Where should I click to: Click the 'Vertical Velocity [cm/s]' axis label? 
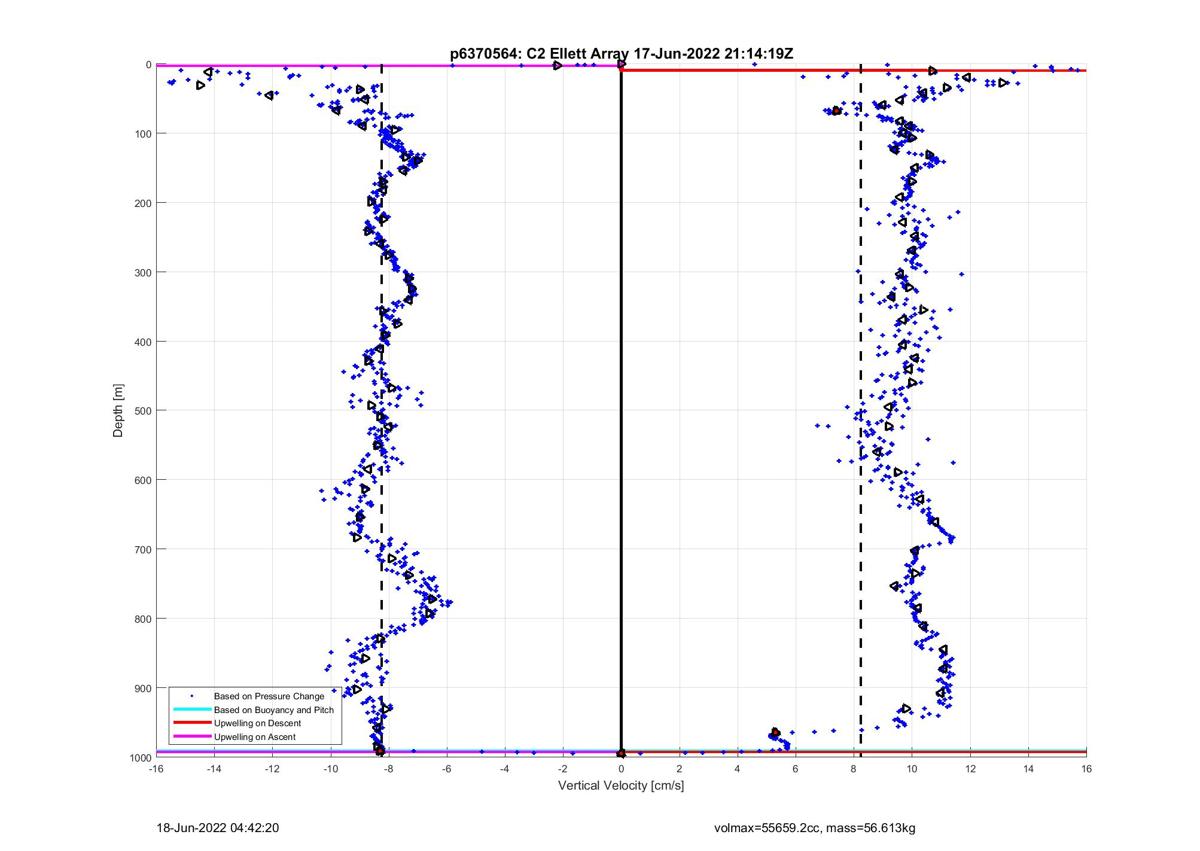point(621,786)
